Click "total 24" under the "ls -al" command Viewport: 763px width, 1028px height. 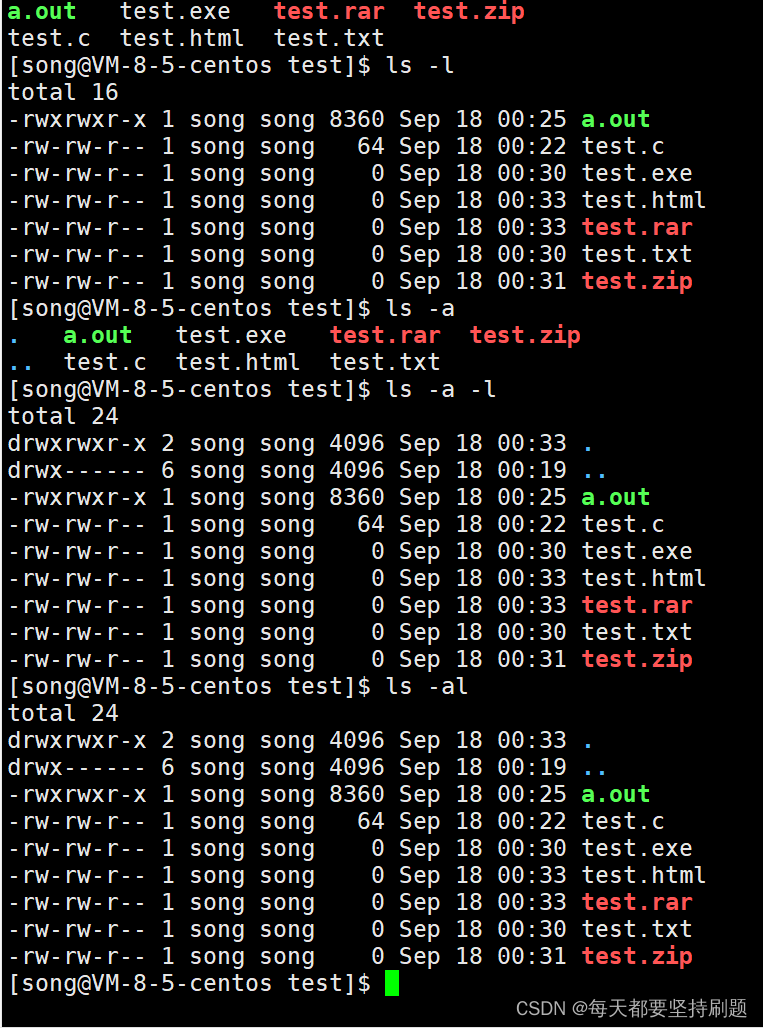[63, 713]
